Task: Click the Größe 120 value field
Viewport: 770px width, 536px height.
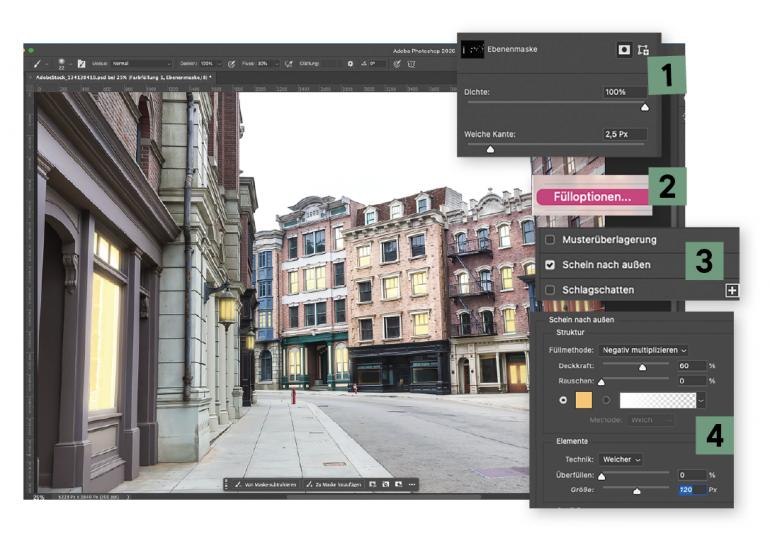Action: click(x=692, y=490)
